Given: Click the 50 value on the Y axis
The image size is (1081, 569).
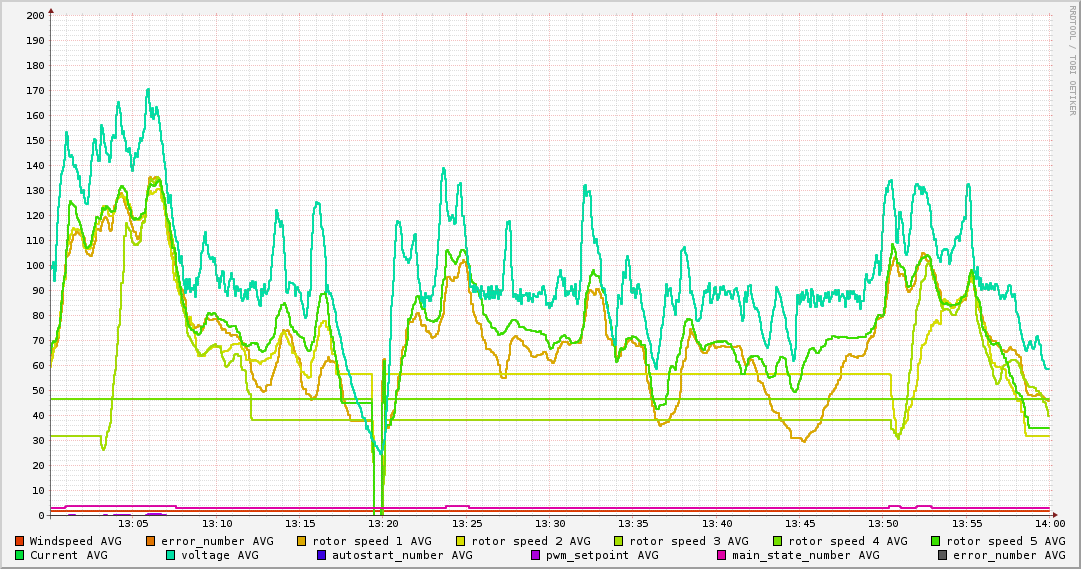Looking at the screenshot, I should 38,391.
